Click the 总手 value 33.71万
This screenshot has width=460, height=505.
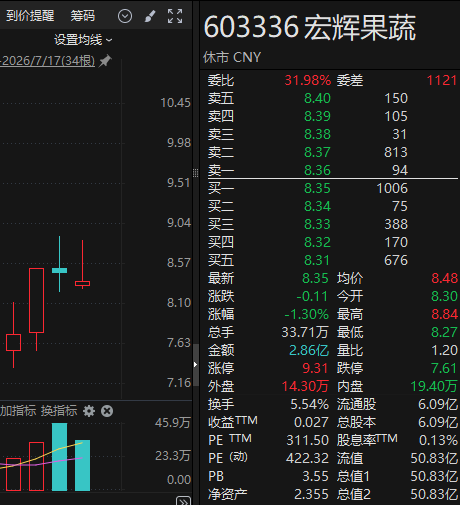coord(305,332)
